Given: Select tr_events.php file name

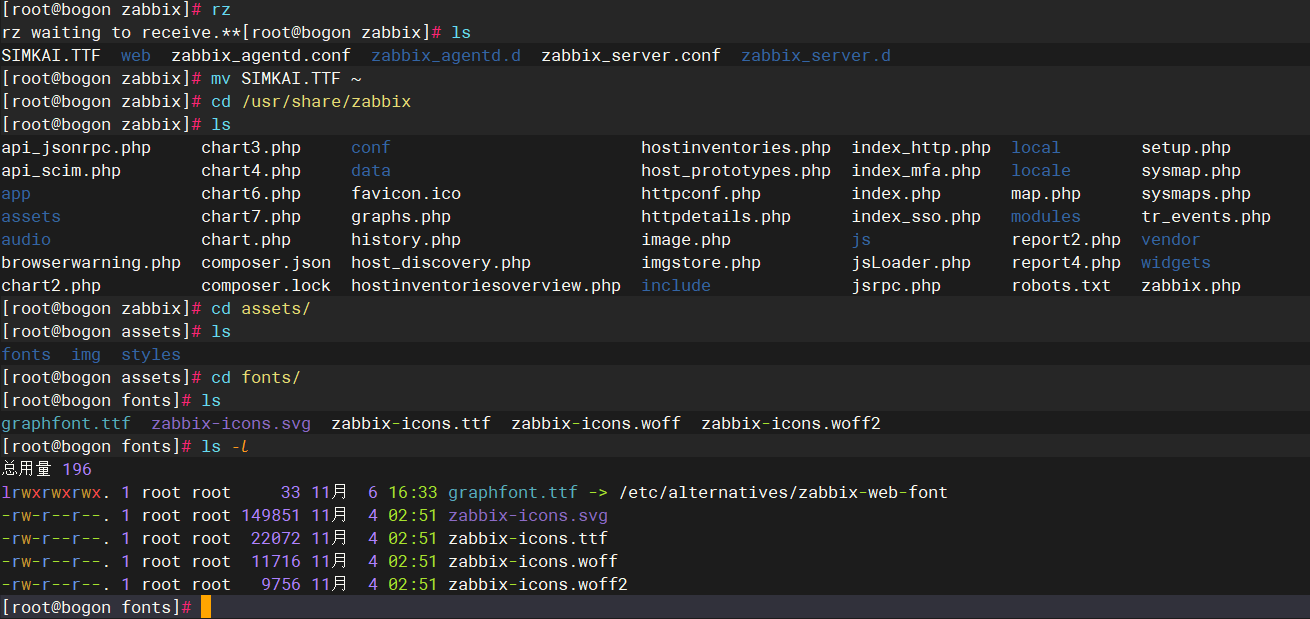Looking at the screenshot, I should point(1206,216).
